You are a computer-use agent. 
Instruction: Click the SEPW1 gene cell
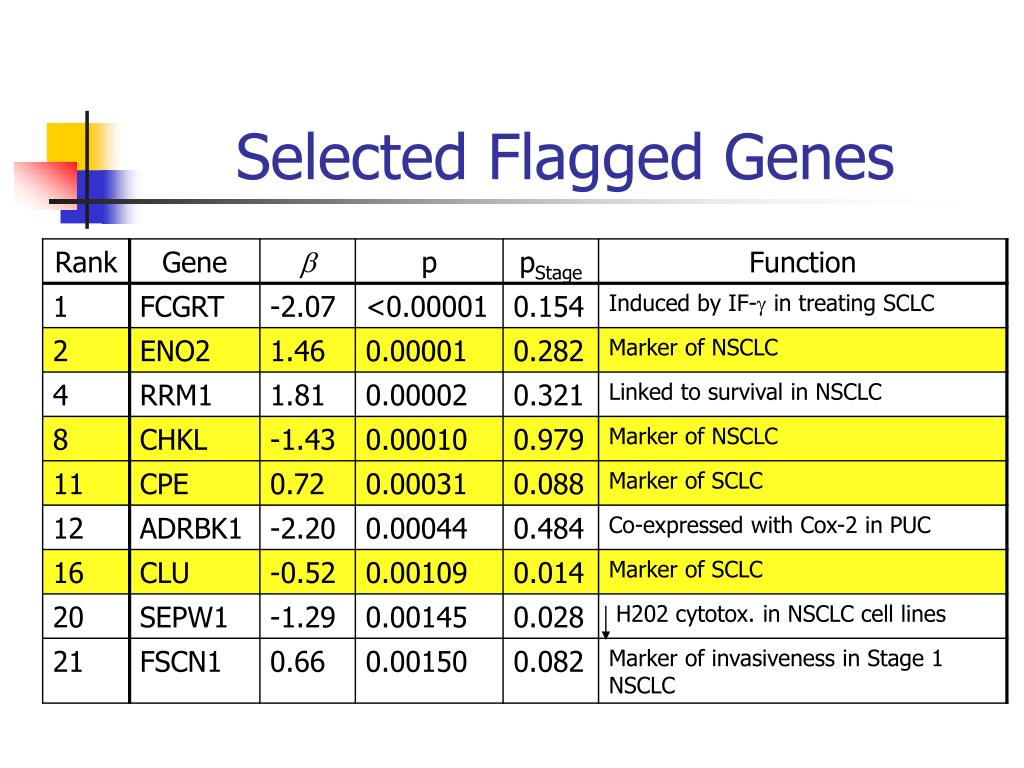(x=195, y=617)
